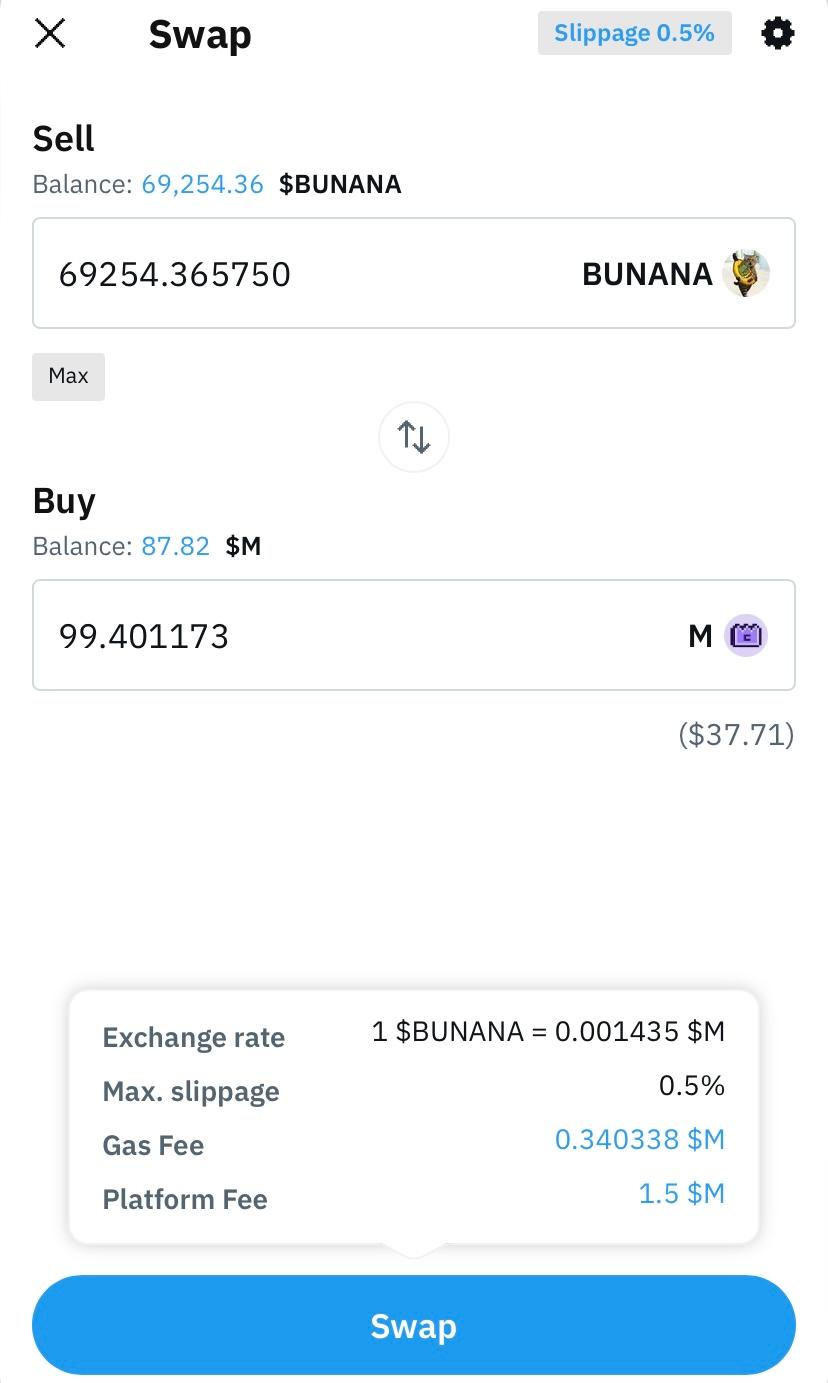Click the Swap page title

(200, 35)
